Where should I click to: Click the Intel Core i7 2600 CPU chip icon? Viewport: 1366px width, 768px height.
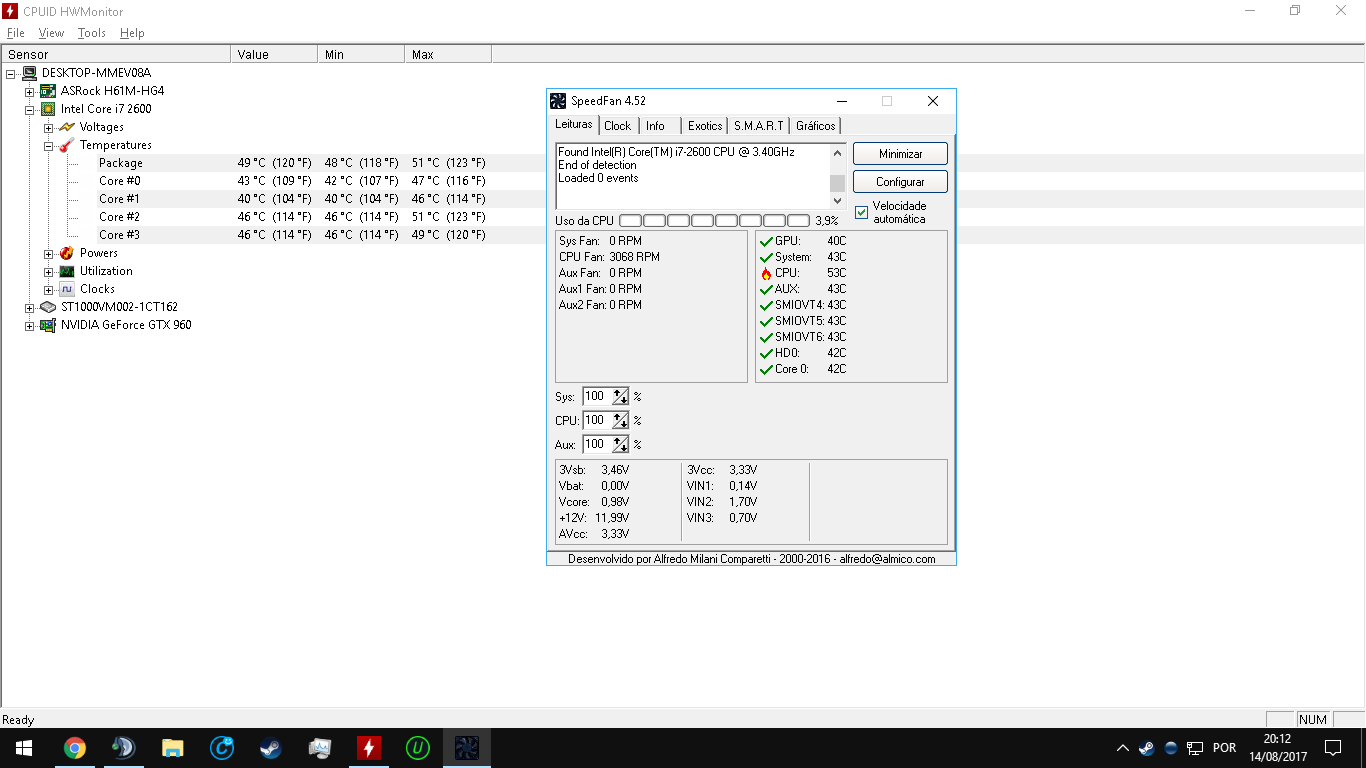pyautogui.click(x=48, y=109)
